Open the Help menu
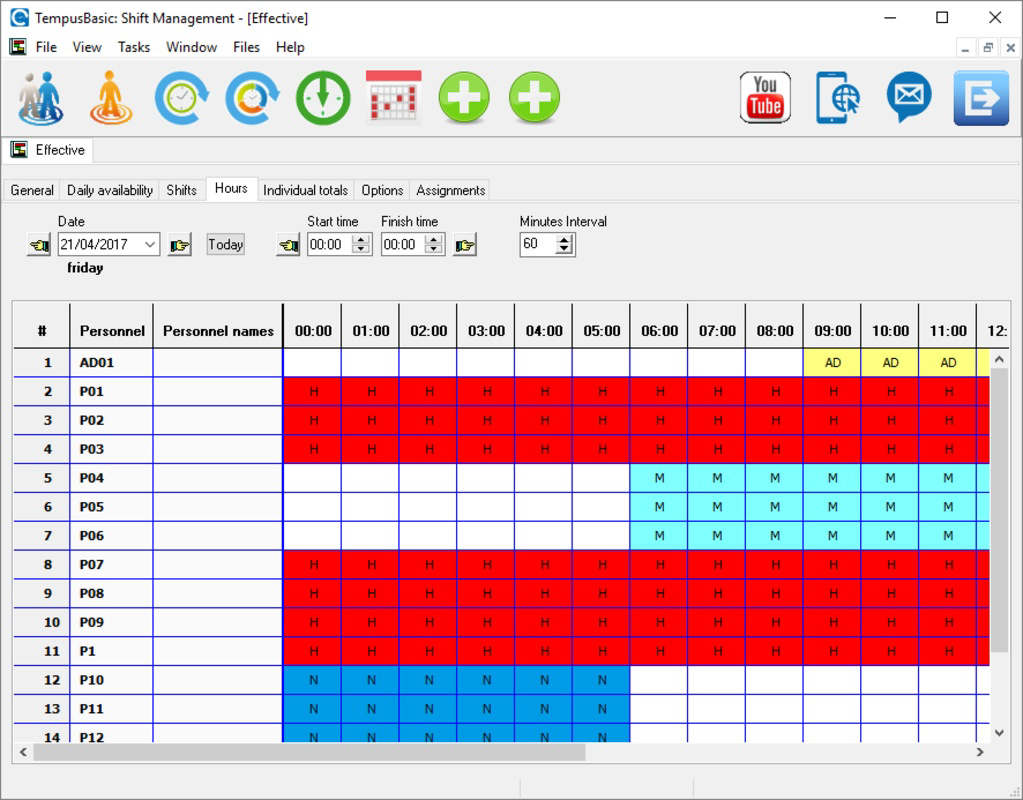1023x800 pixels. coord(290,47)
